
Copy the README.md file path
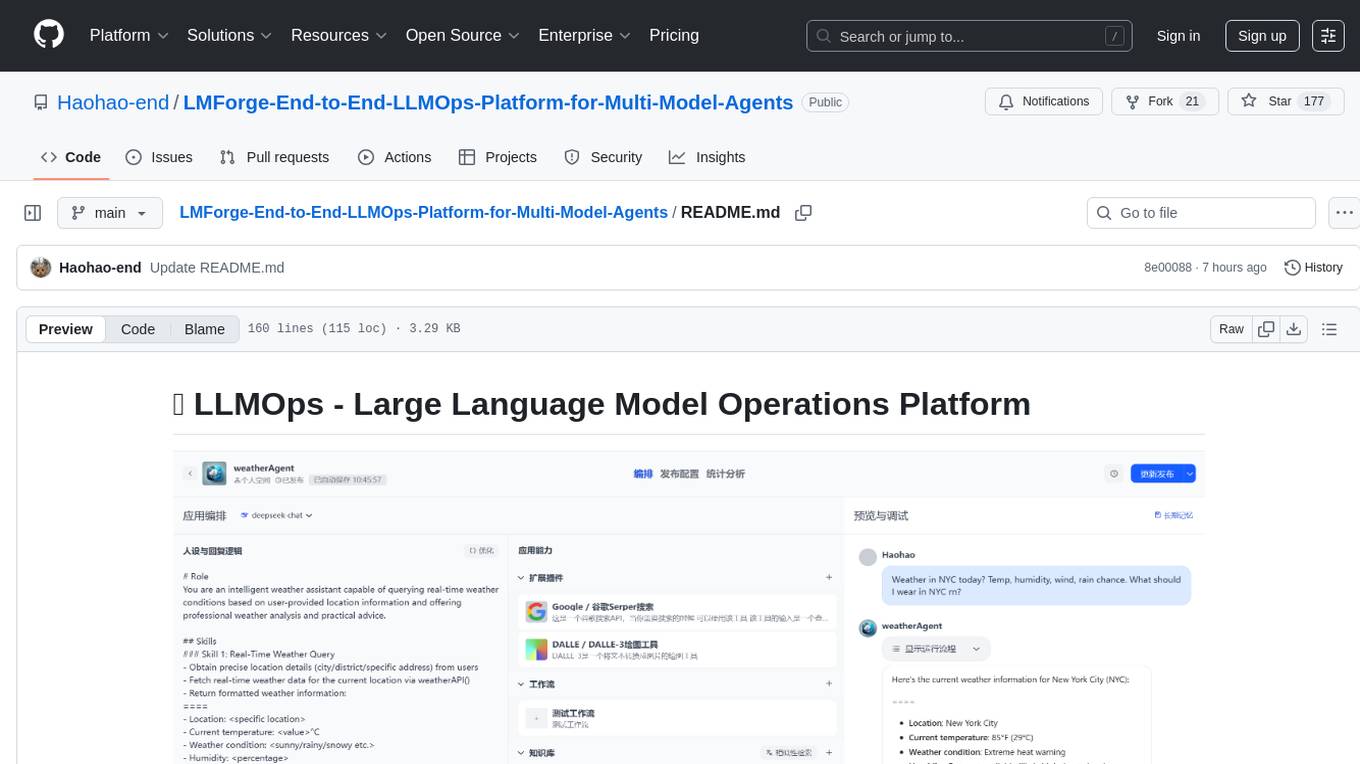803,213
